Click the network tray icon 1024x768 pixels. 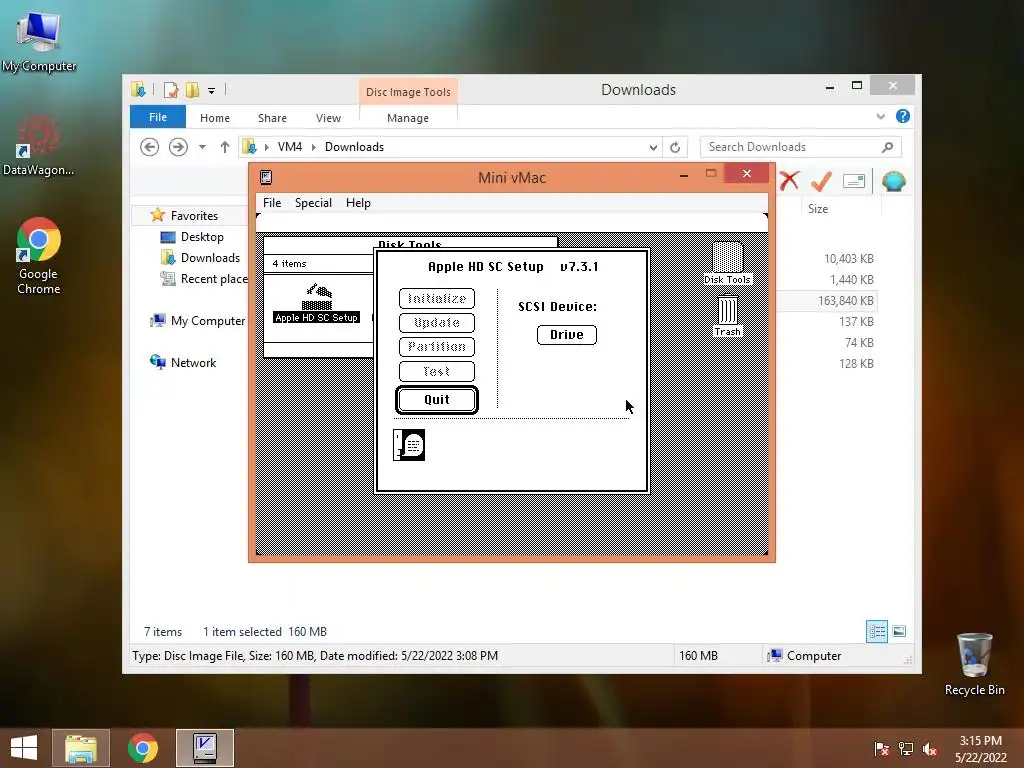click(x=905, y=748)
